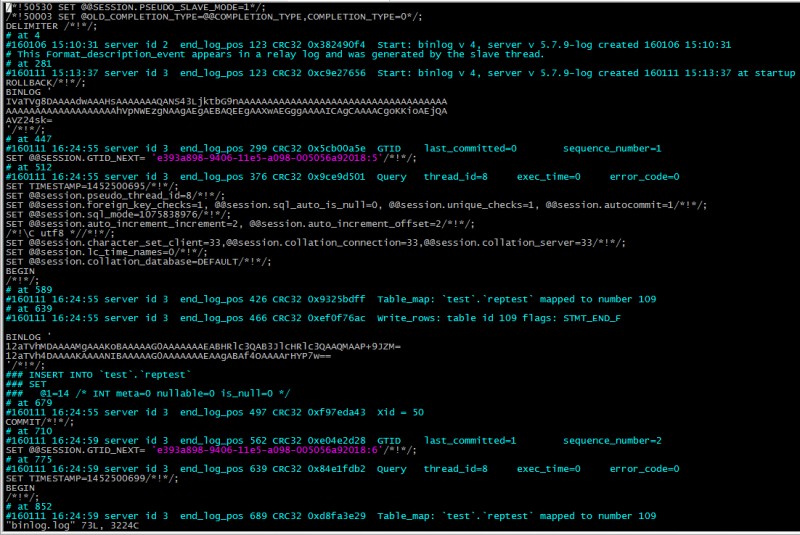Click the 'Xid = 50' text
This screenshot has width=800, height=535.
(401, 412)
